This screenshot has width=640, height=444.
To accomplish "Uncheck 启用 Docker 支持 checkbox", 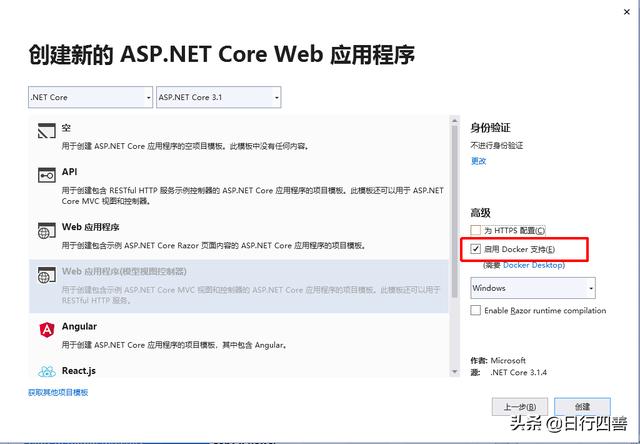I will 476,249.
